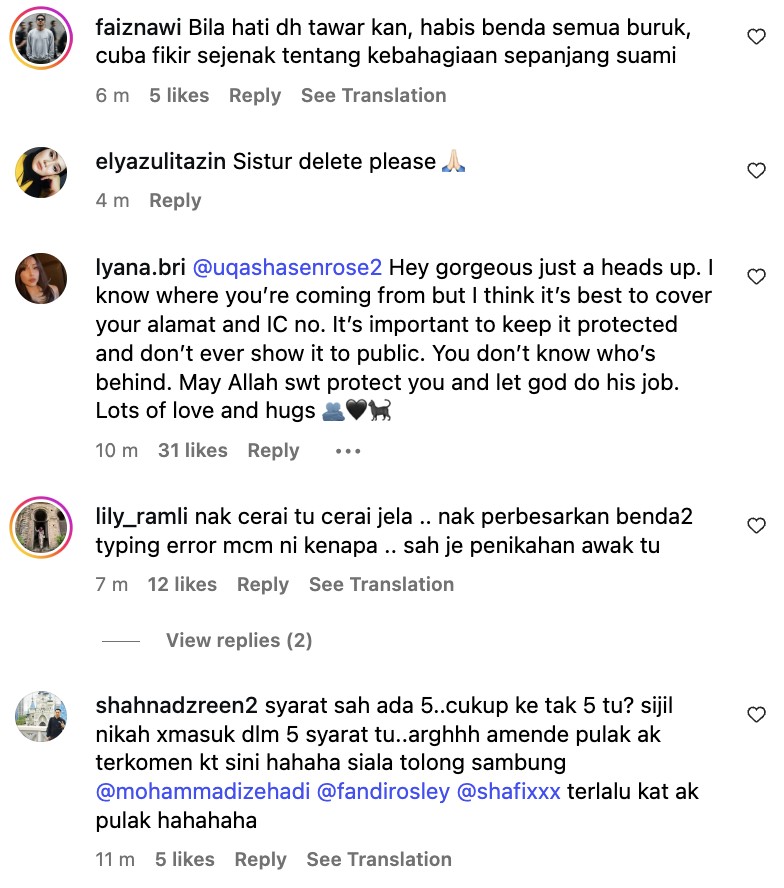Reply to faiznawi's comment
Image resolution: width=784 pixels, height=888 pixels.
(254, 96)
